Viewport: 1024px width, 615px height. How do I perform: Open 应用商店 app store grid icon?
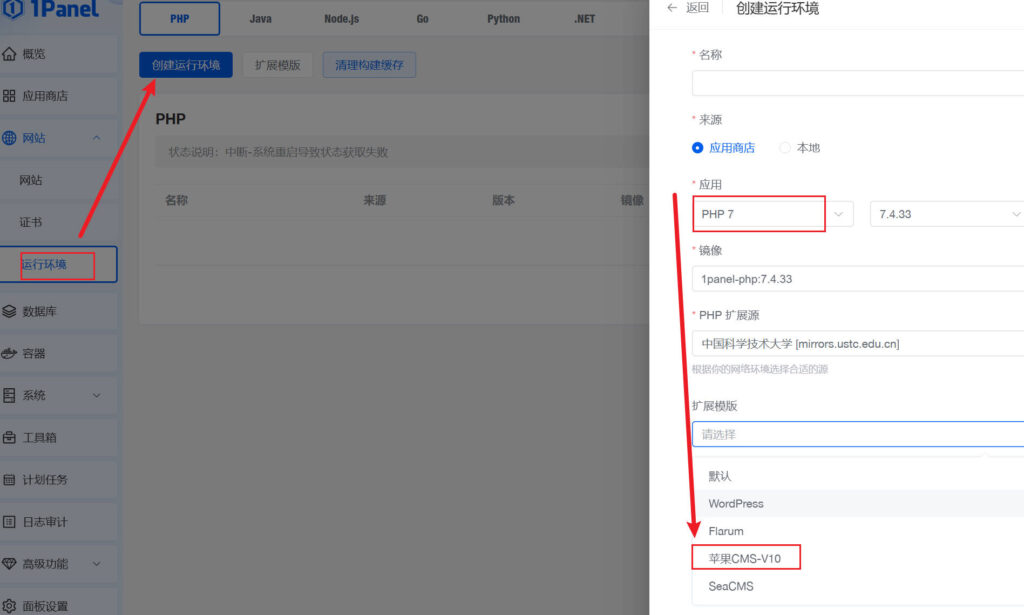point(9,96)
